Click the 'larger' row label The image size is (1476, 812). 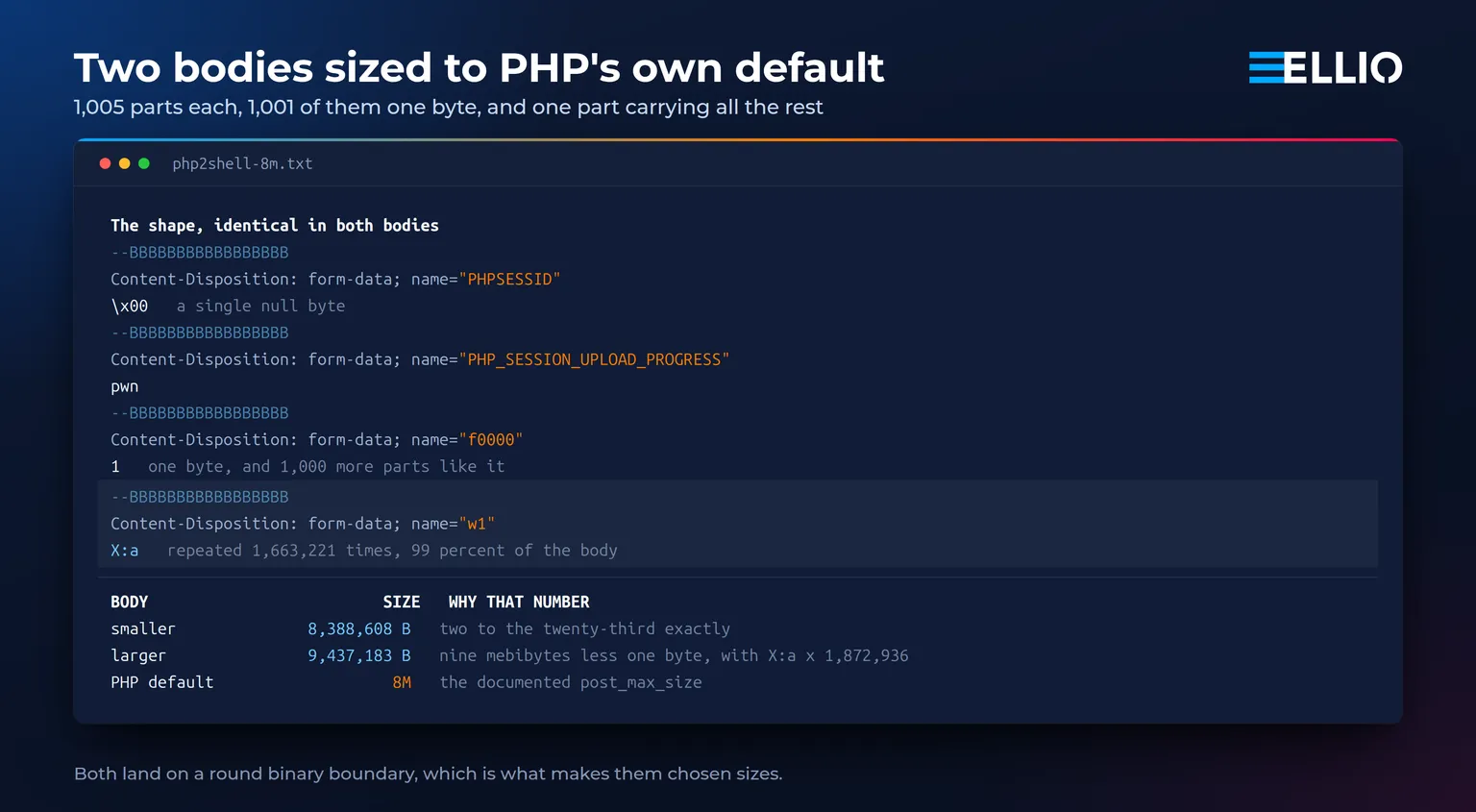click(138, 655)
